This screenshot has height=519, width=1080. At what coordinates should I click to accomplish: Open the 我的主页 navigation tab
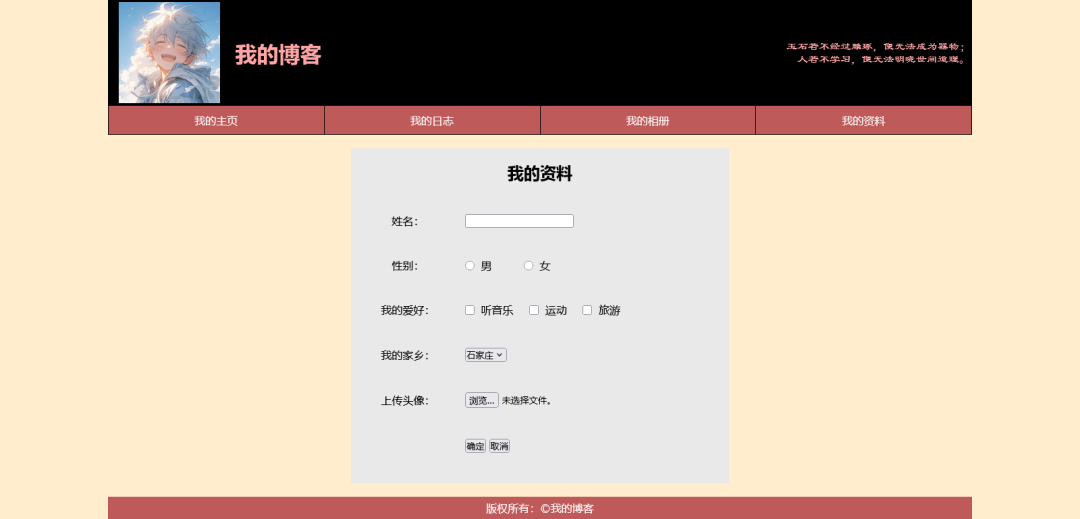[x=216, y=121]
